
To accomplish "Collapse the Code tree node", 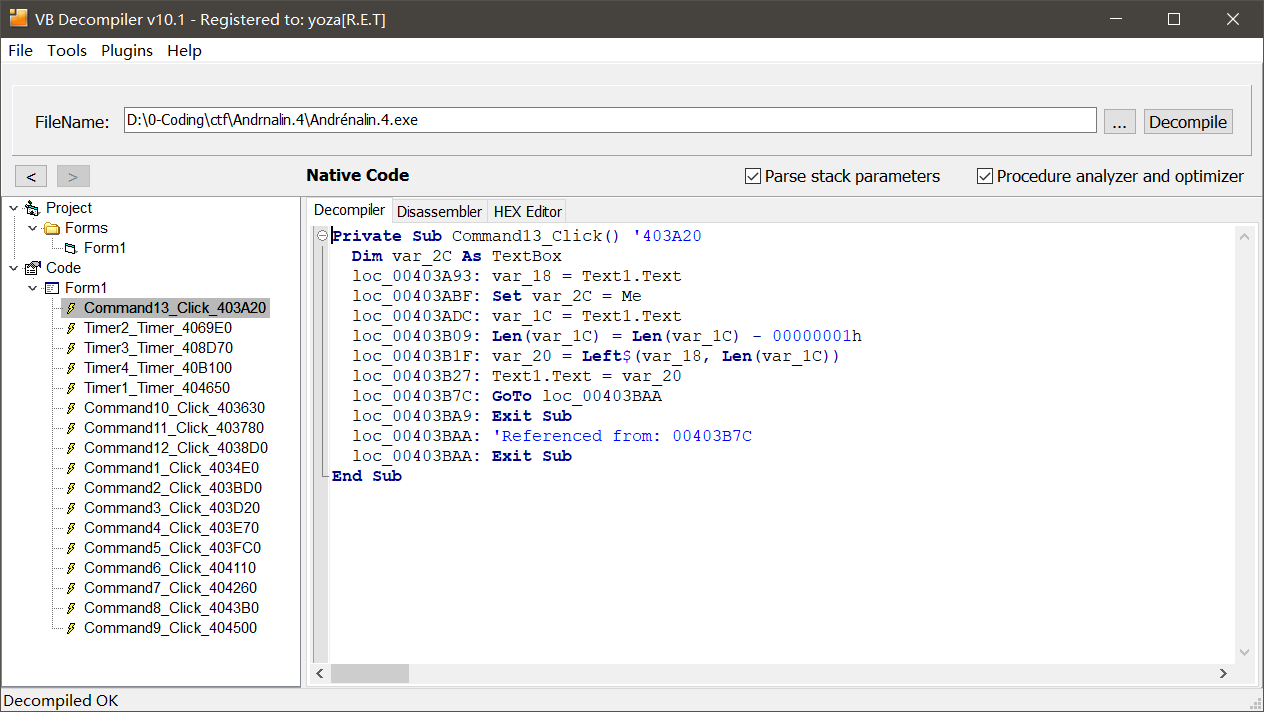I will [x=13, y=268].
